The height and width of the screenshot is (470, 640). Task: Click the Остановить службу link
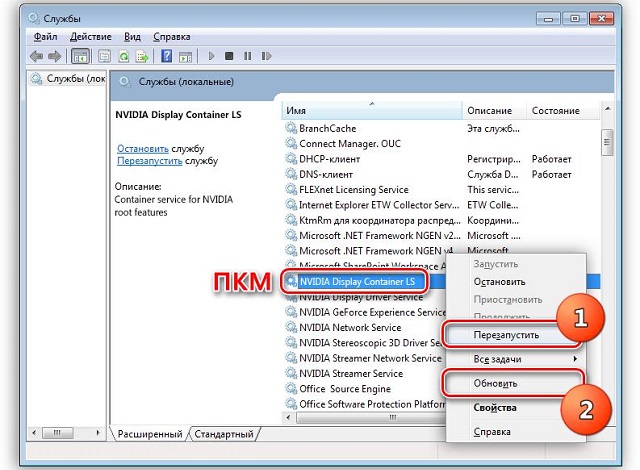(143, 149)
